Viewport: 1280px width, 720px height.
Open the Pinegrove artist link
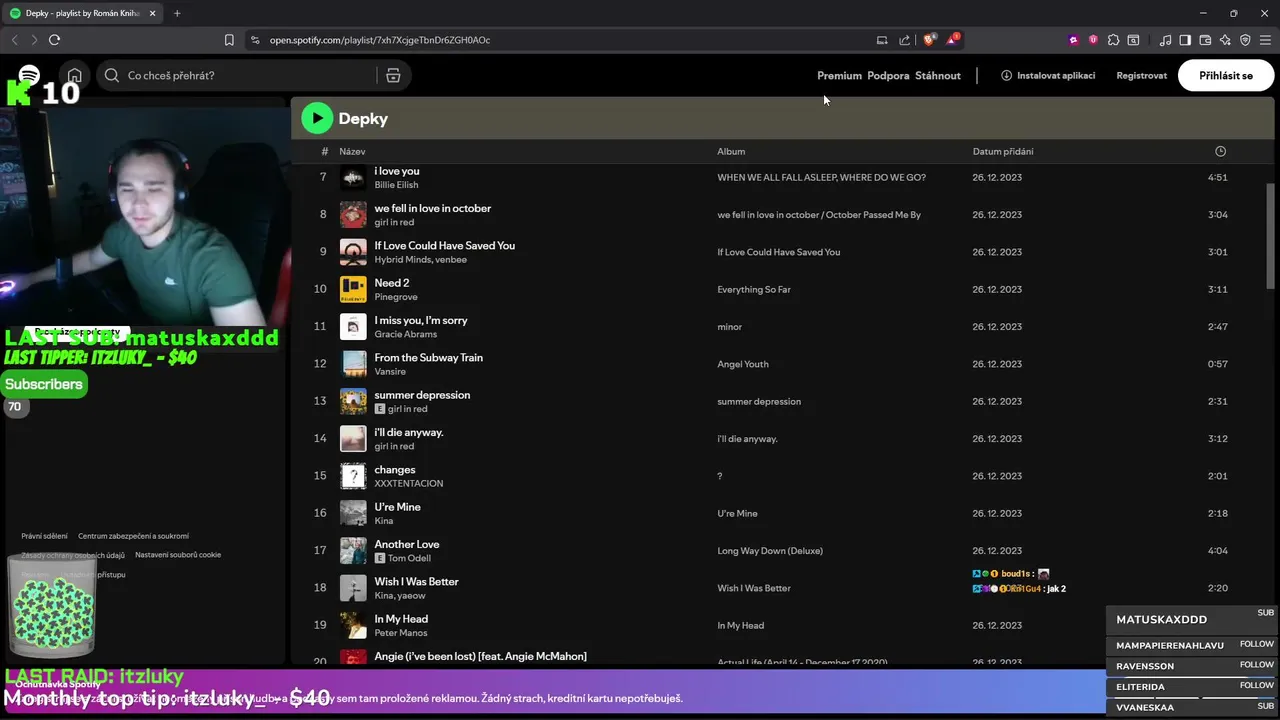point(396,297)
